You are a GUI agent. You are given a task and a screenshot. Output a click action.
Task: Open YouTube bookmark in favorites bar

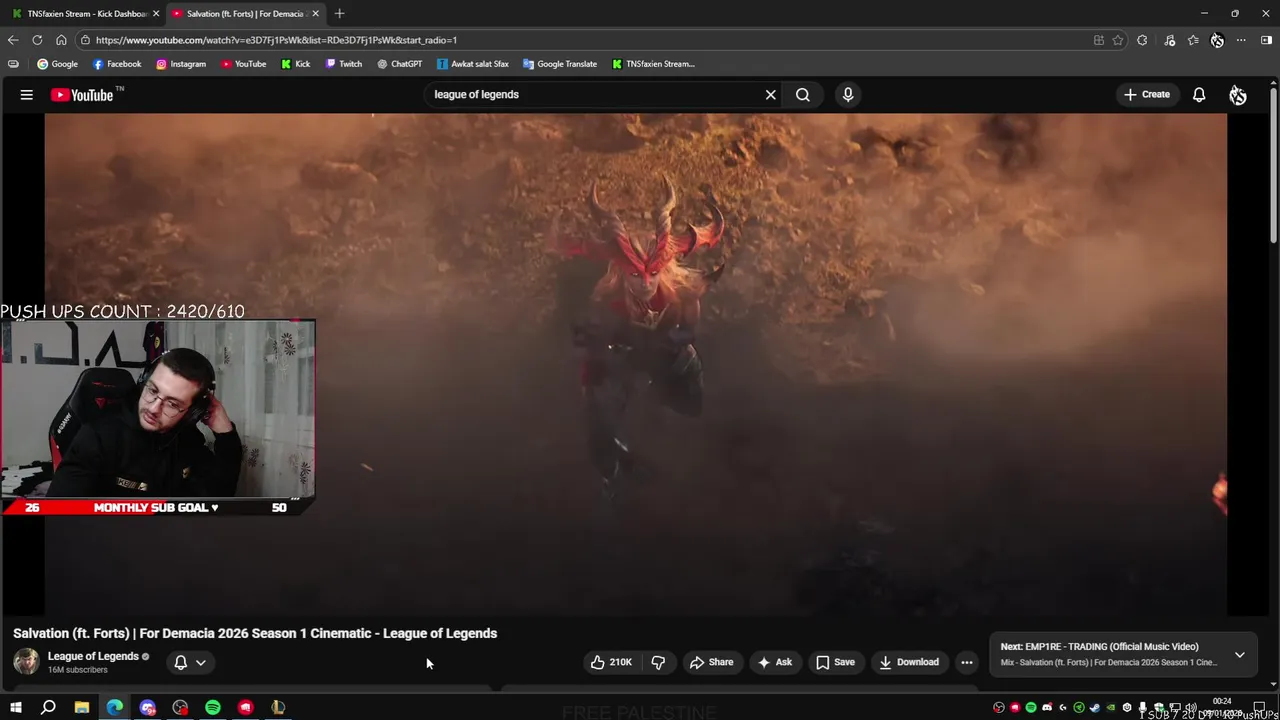coord(244,64)
